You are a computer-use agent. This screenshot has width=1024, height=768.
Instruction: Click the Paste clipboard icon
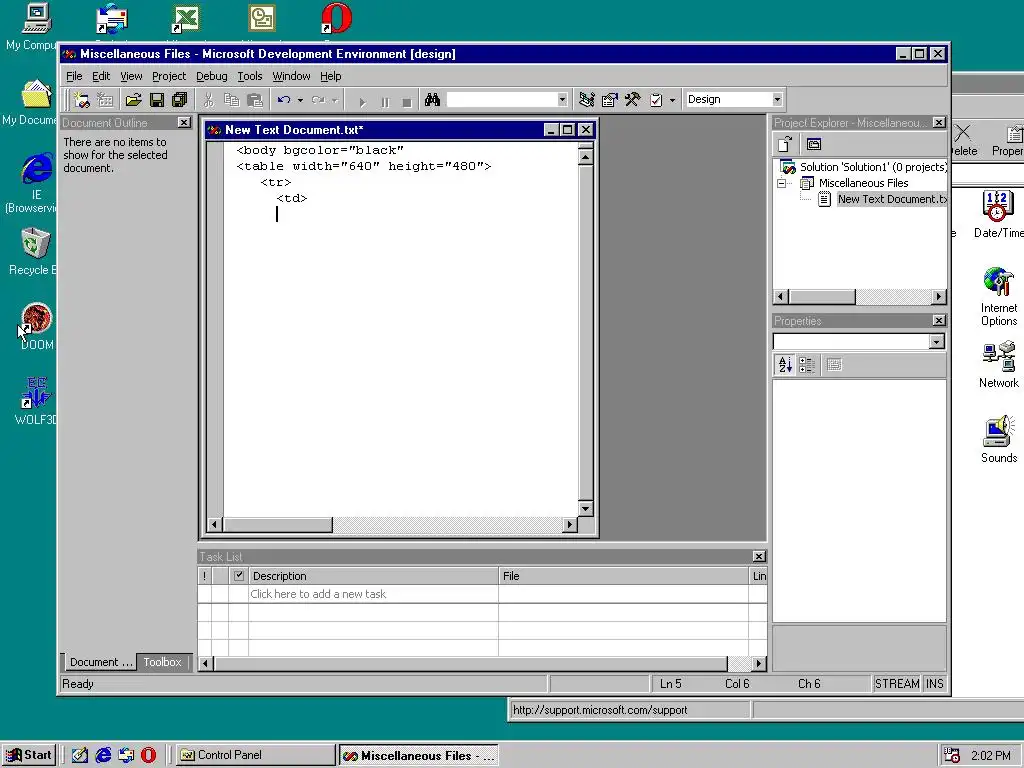tap(255, 100)
